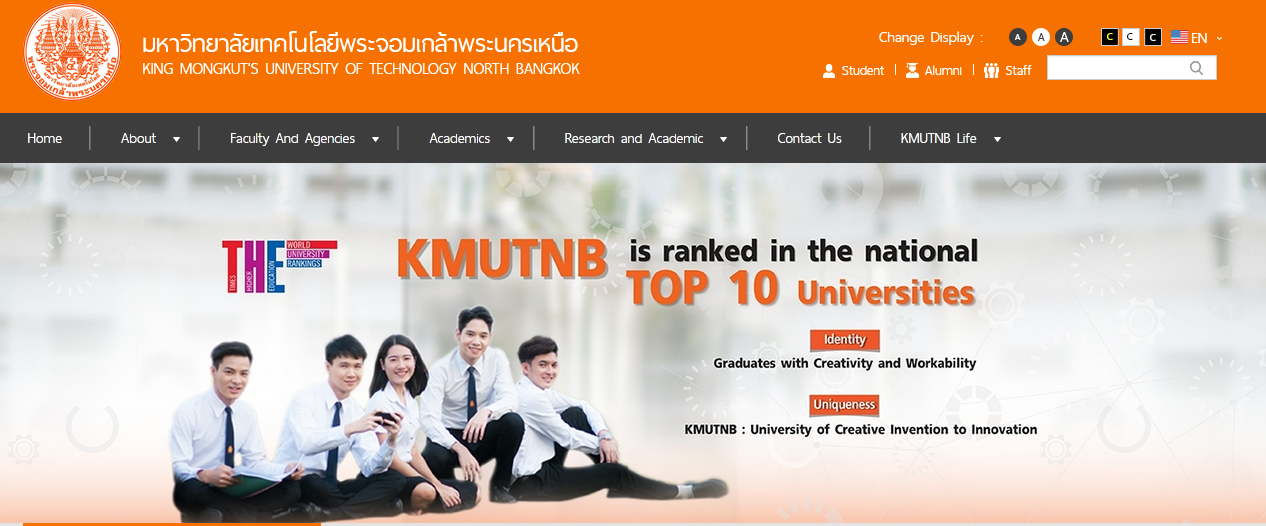Select the small font size A
Screen dimensions: 1266x526
[x=1018, y=37]
